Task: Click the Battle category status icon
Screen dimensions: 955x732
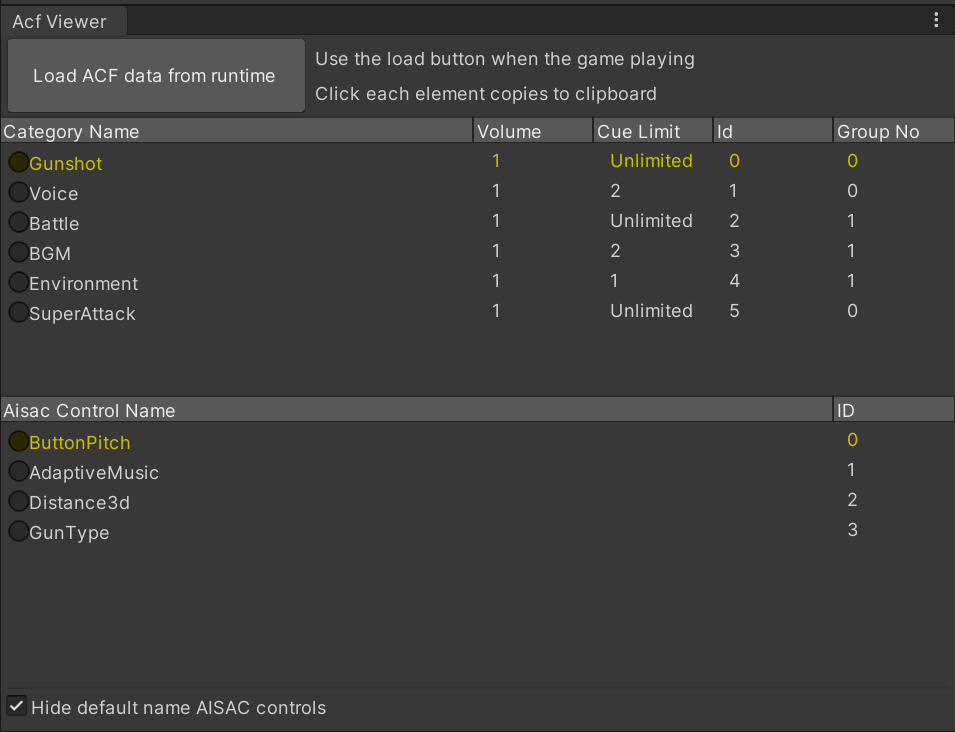Action: pos(18,223)
